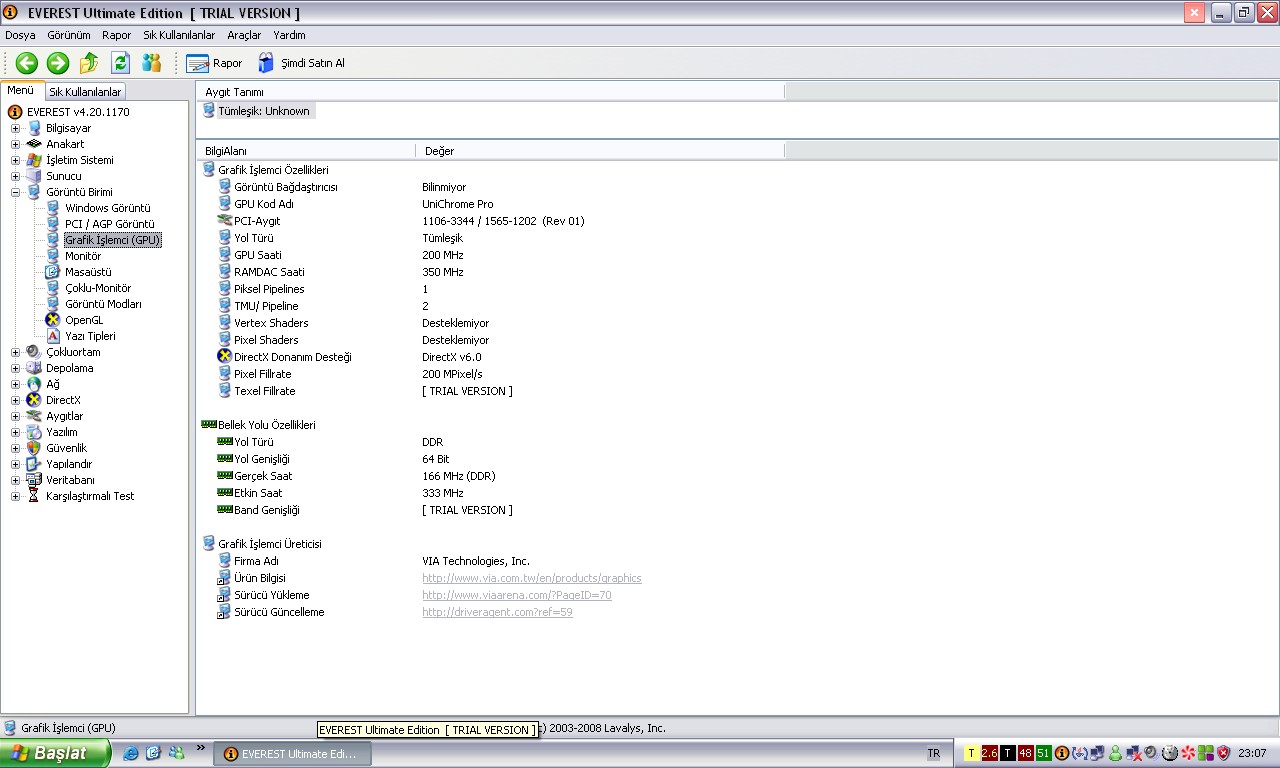Select the Tümleşik: Unknown device row
The width and height of the screenshot is (1280, 768).
coord(257,111)
